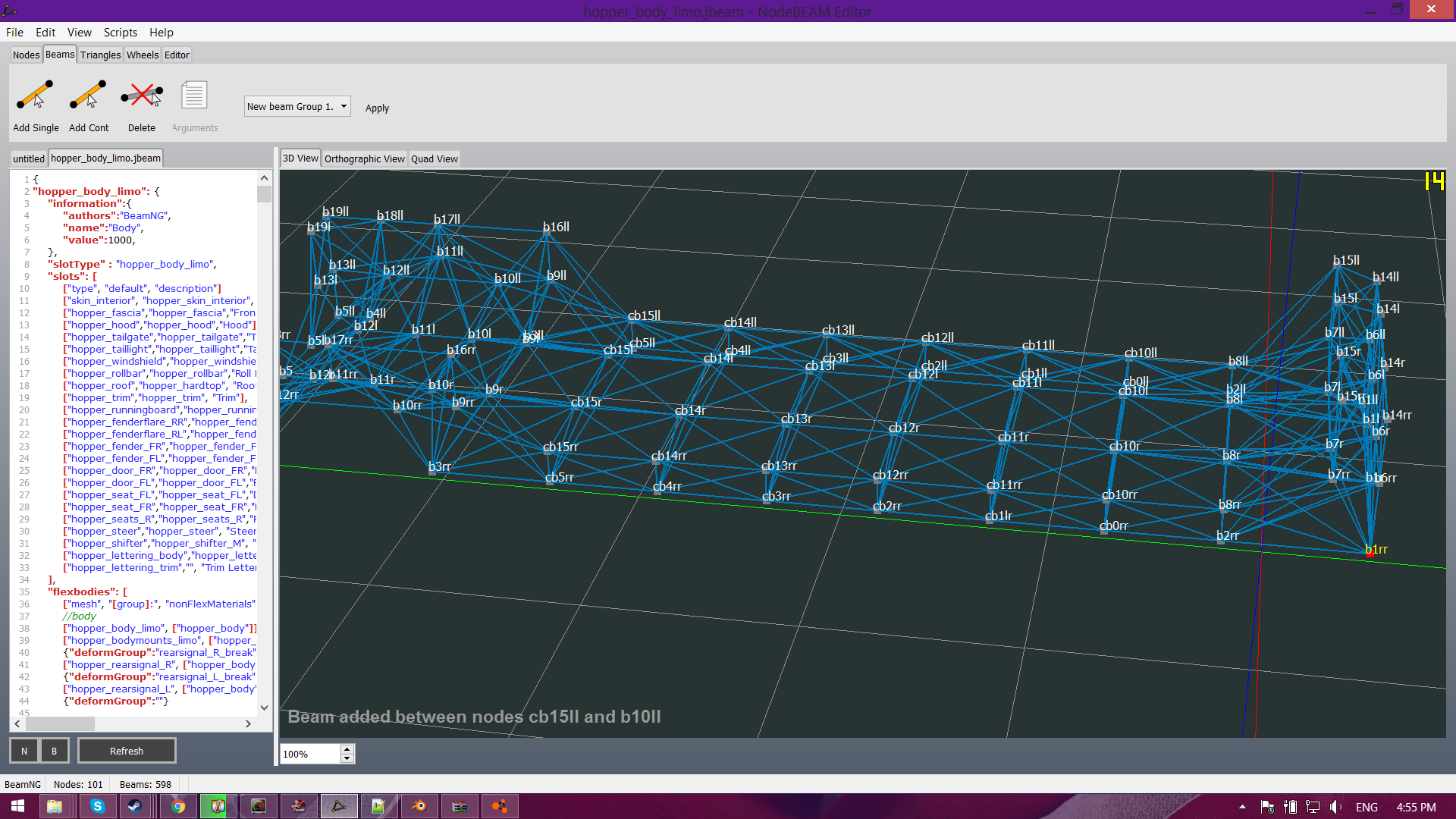Open WinRAR from the taskbar
The width and height of the screenshot is (1456, 819).
(x=460, y=806)
